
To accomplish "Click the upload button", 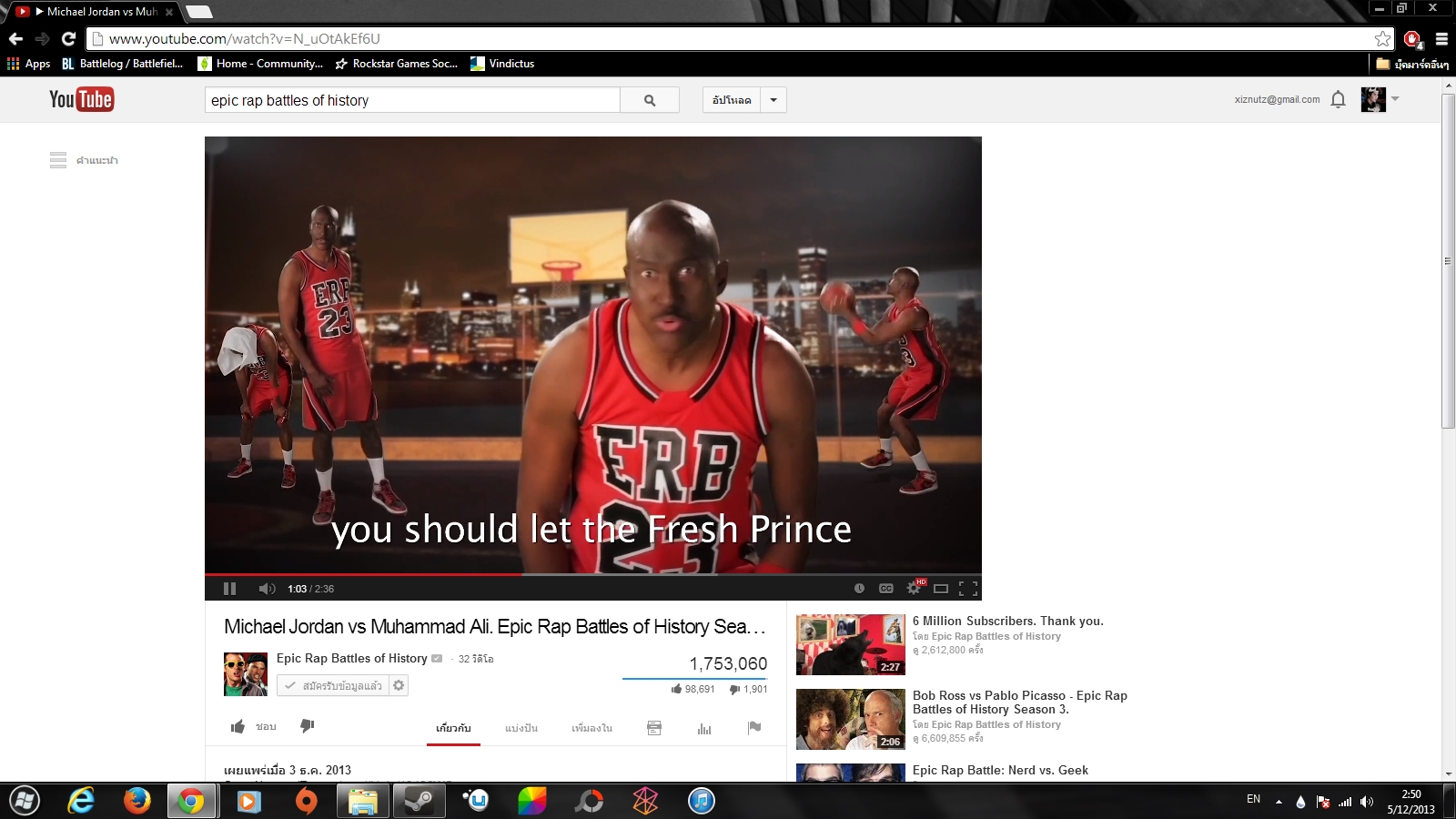I will 732,100.
